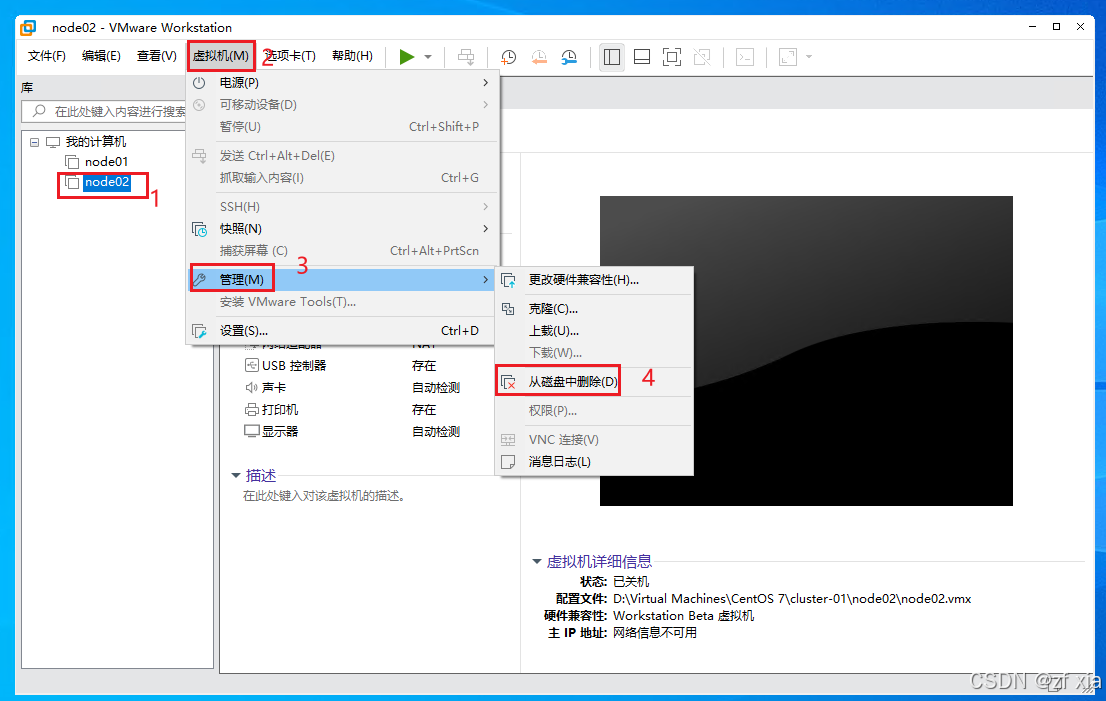The image size is (1106, 701).
Task: Take a snapshot with the clock icon
Action: click(509, 56)
